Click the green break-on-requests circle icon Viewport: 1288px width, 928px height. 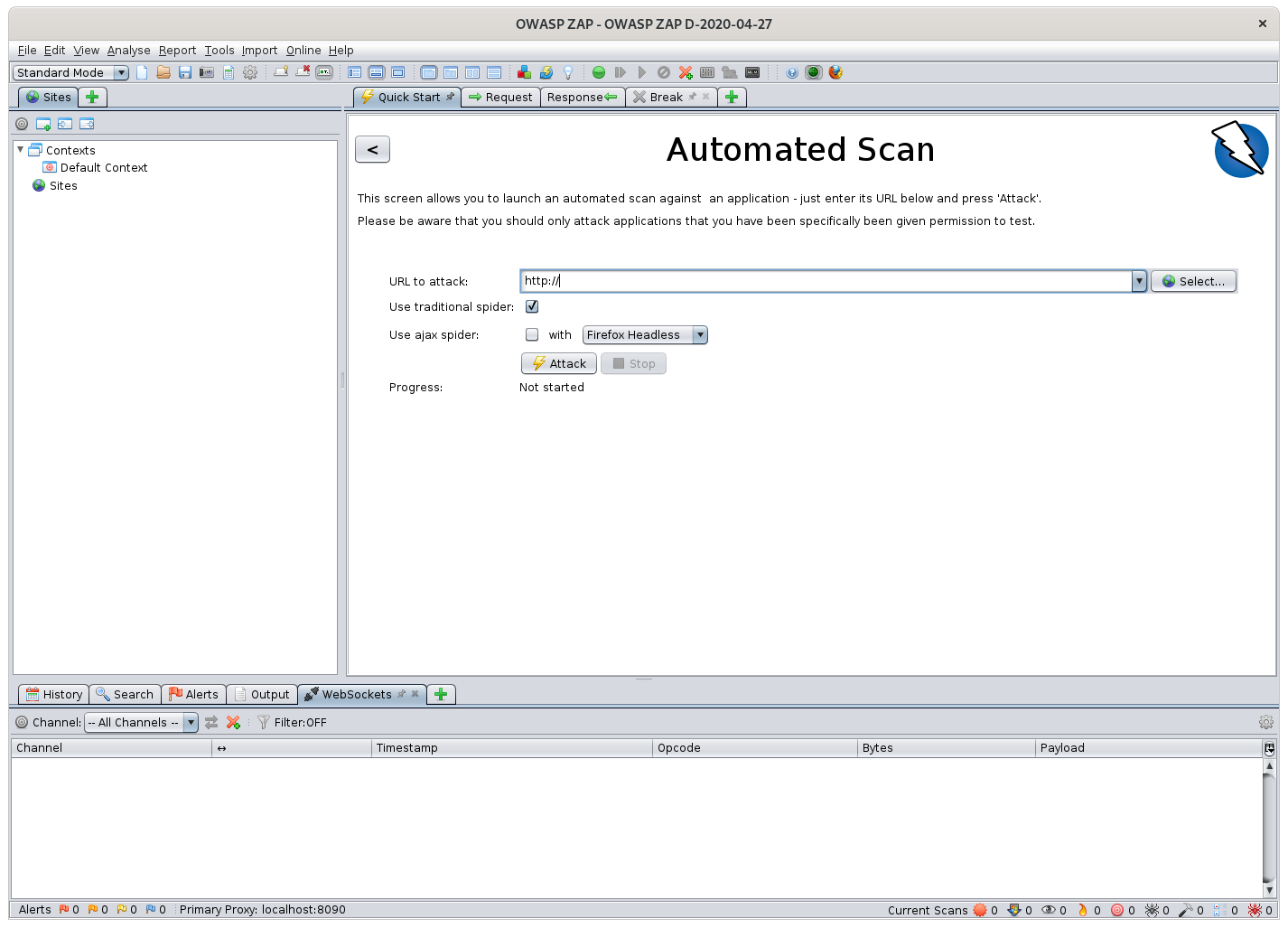point(599,72)
